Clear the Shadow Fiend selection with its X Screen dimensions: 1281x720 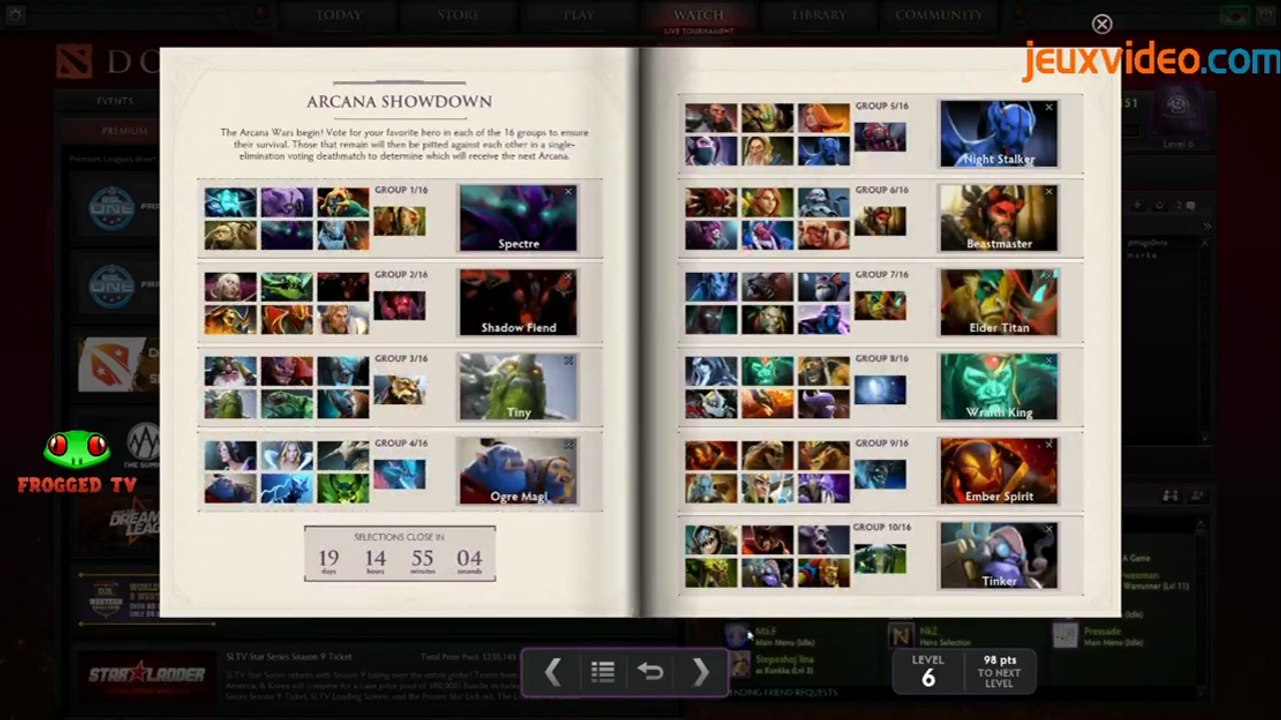tap(568, 276)
